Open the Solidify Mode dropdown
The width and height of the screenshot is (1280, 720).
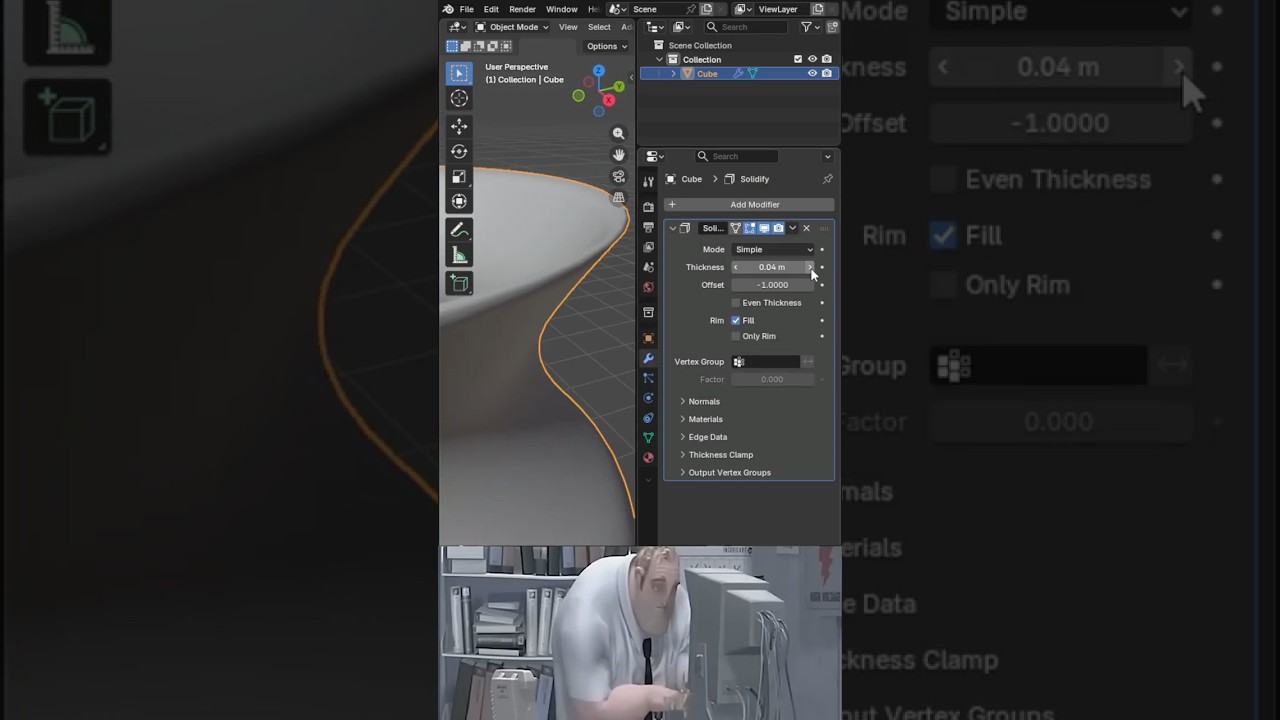[774, 249]
